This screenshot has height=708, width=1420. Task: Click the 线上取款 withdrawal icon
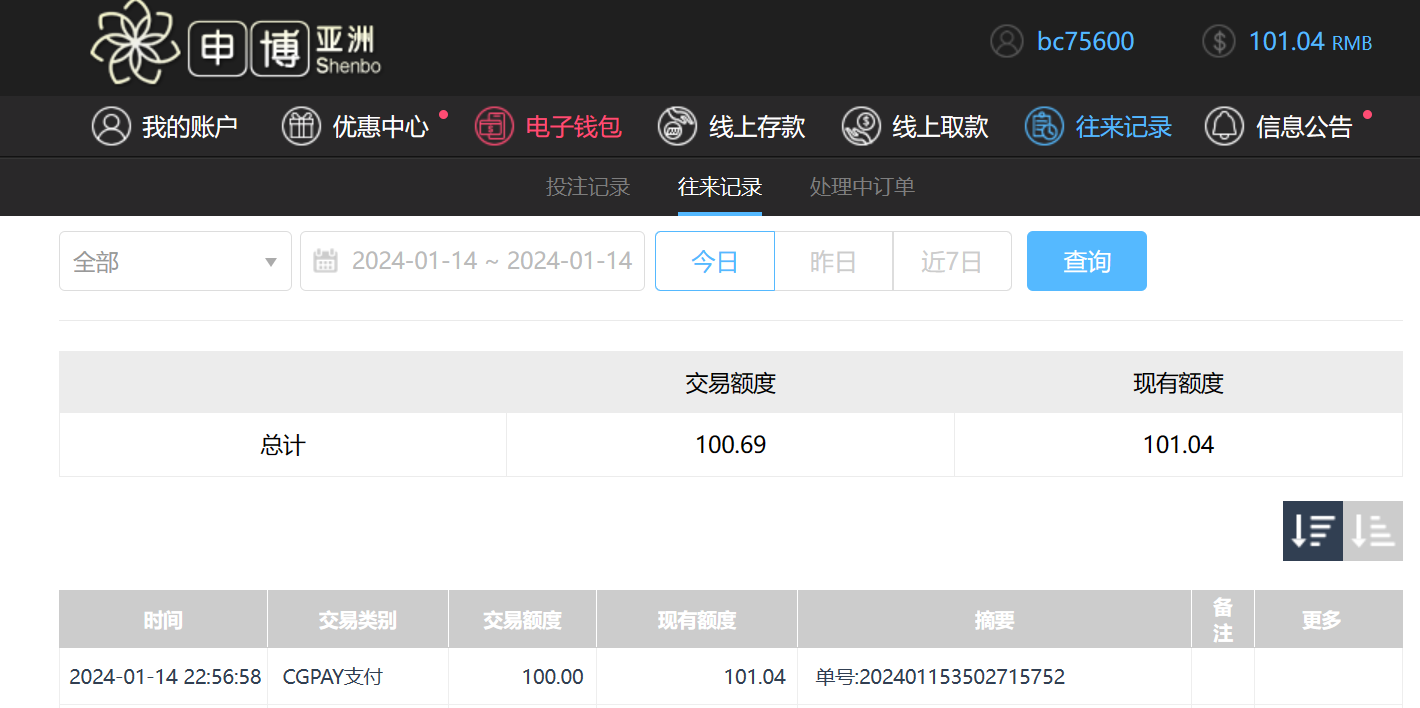pos(861,126)
